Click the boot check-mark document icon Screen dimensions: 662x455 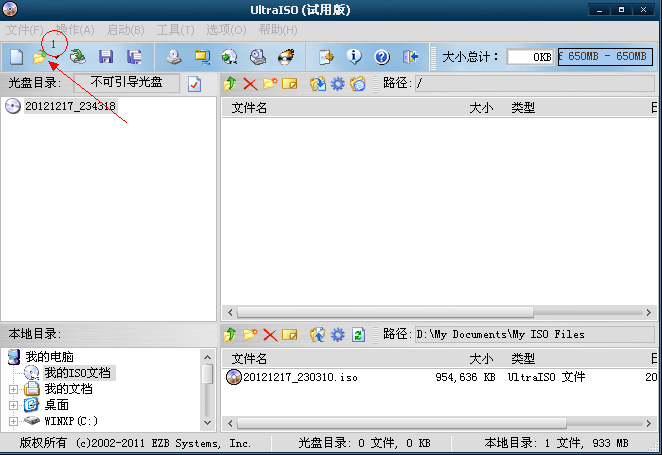pos(194,84)
